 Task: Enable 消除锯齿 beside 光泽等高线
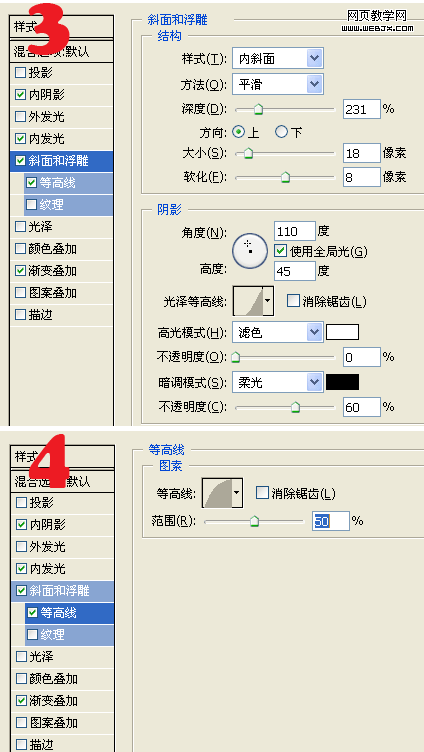click(x=293, y=301)
